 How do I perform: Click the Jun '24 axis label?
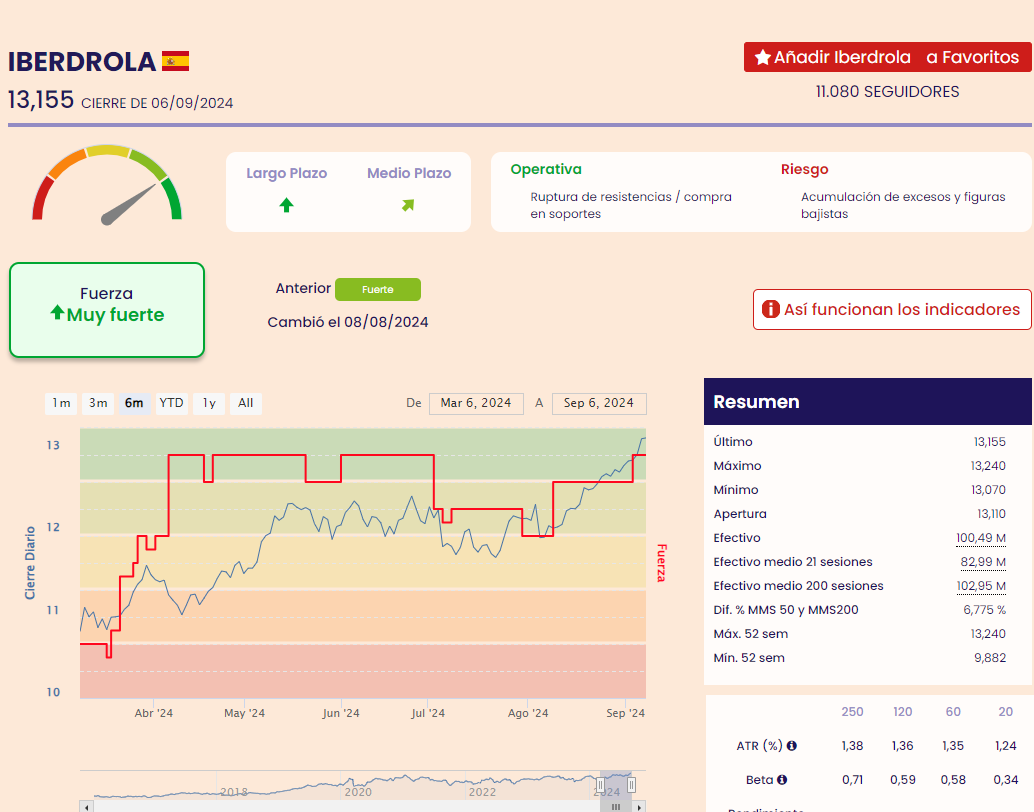341,713
